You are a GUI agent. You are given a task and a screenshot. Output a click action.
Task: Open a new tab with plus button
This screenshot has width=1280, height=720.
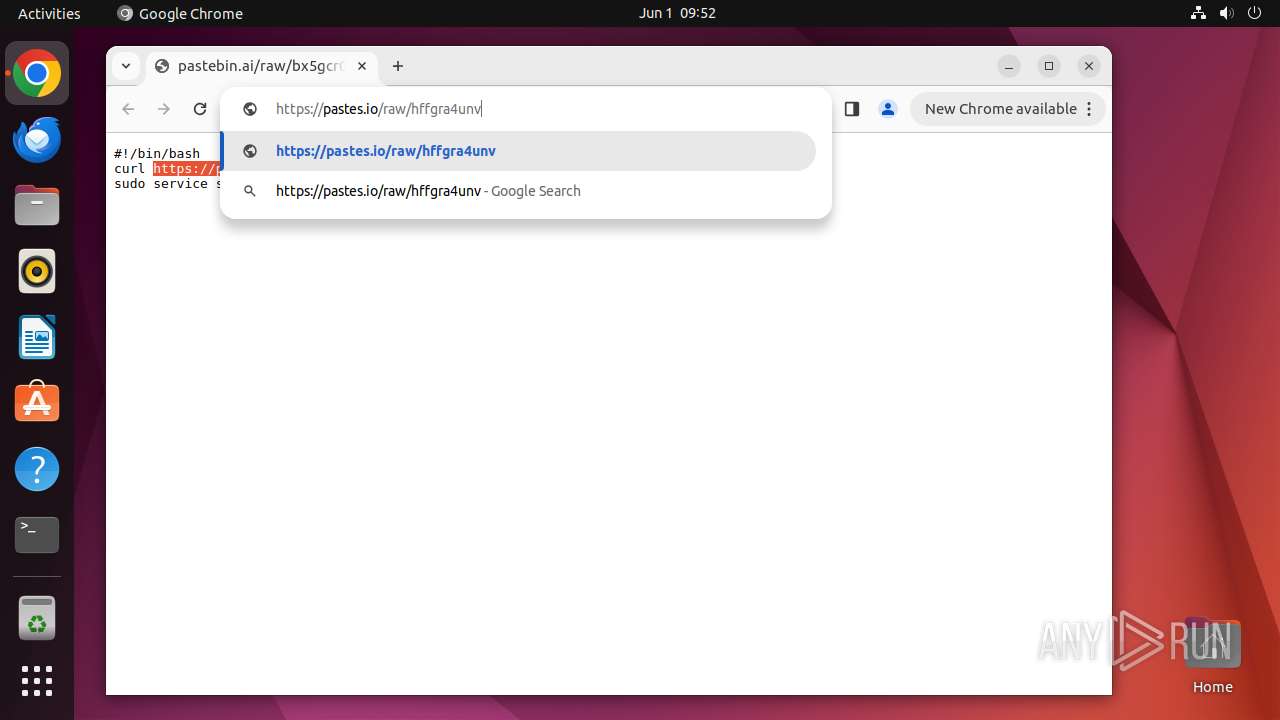coord(398,66)
